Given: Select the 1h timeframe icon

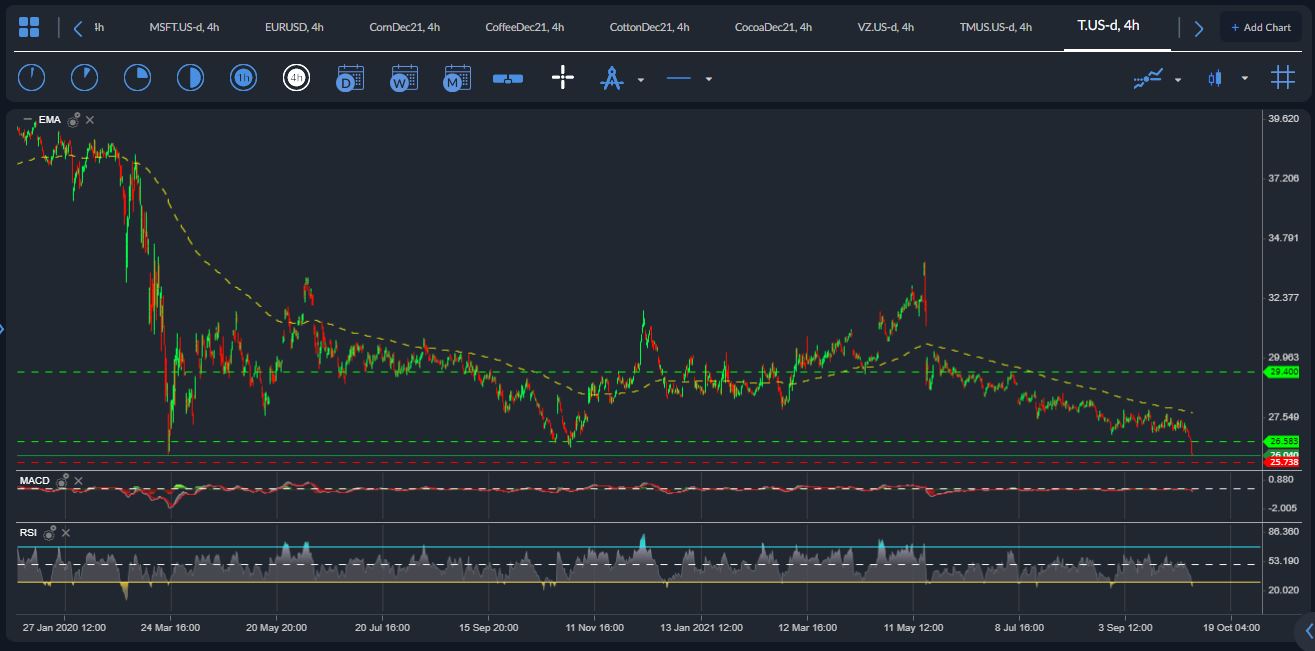Looking at the screenshot, I should coord(243,78).
